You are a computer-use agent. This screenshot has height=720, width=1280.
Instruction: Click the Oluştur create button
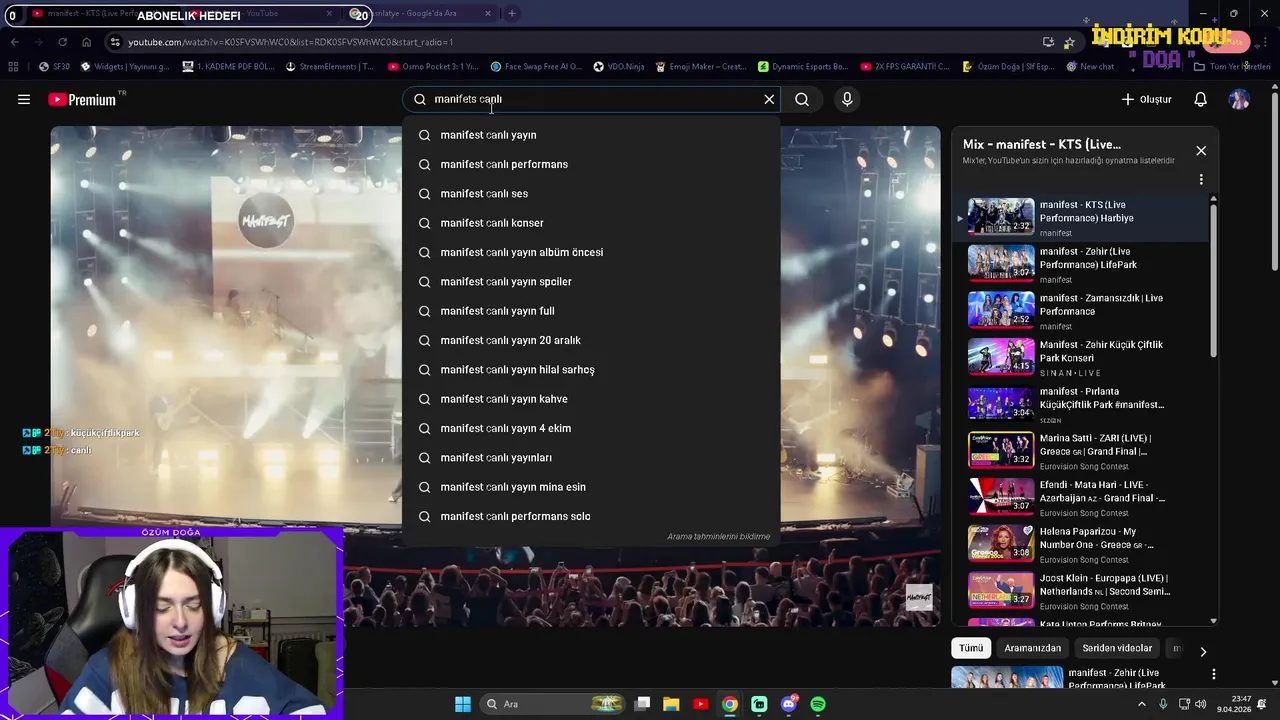click(x=1146, y=99)
